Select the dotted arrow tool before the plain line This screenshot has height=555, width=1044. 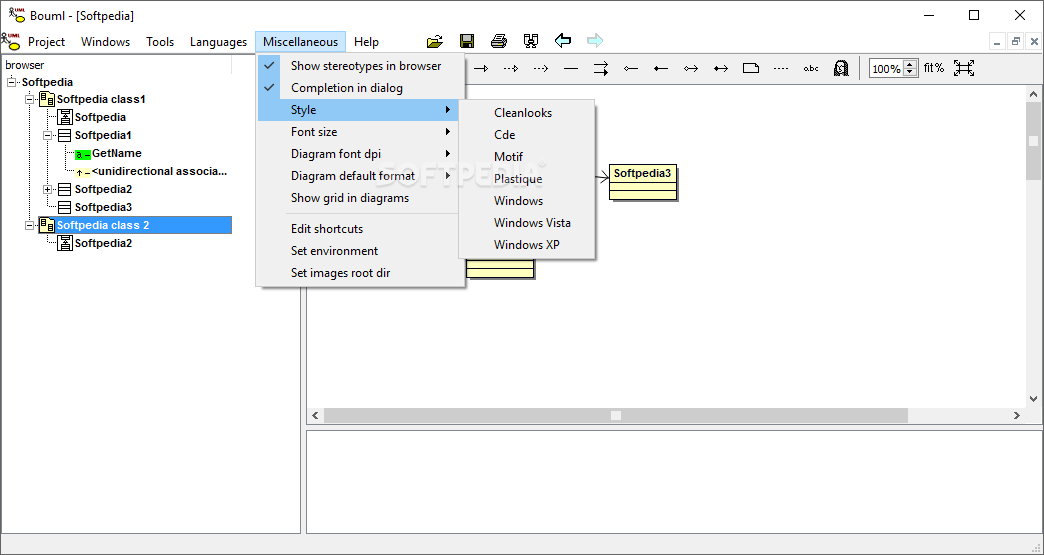click(541, 69)
